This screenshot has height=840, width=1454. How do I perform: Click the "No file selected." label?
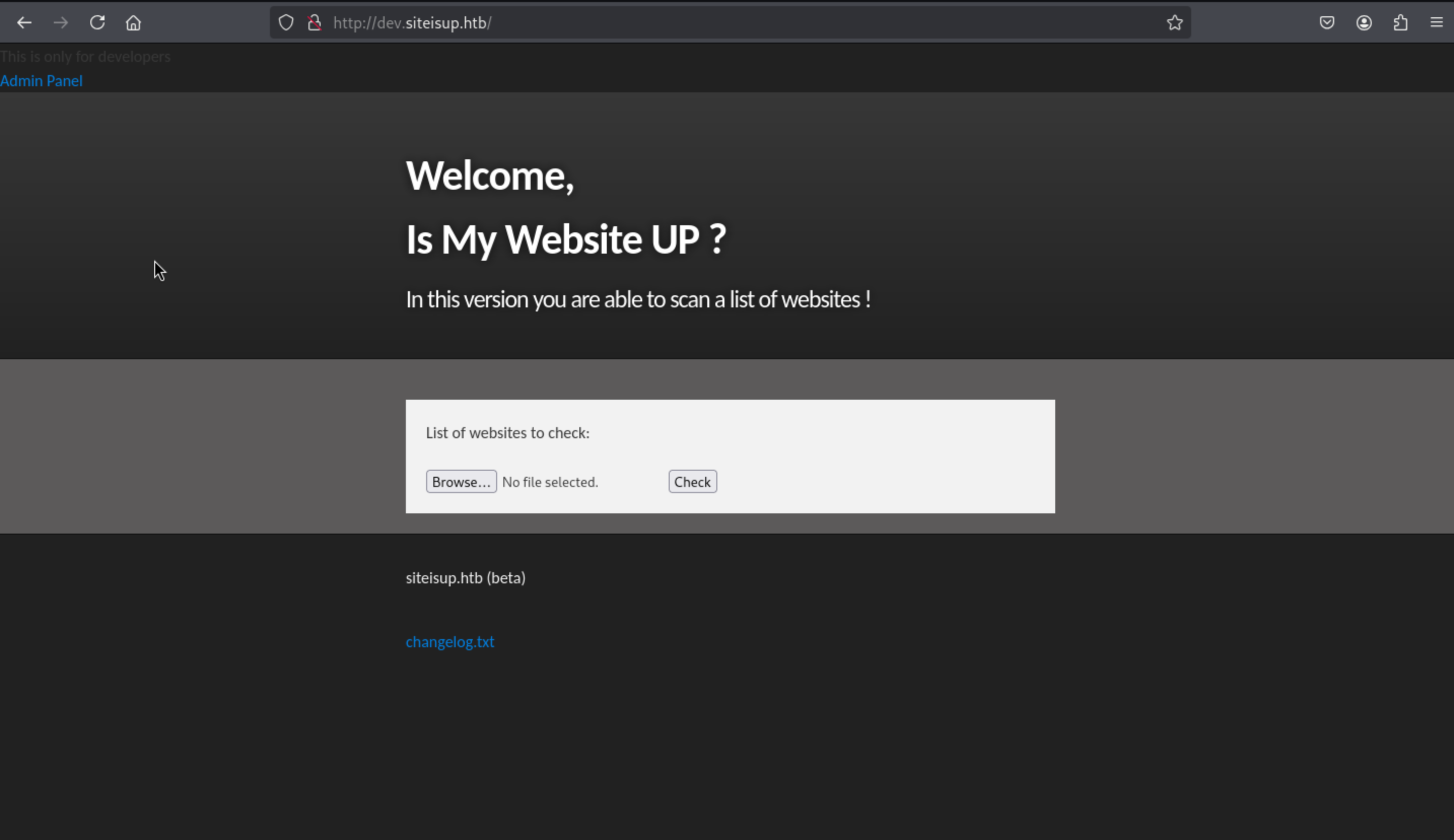550,482
